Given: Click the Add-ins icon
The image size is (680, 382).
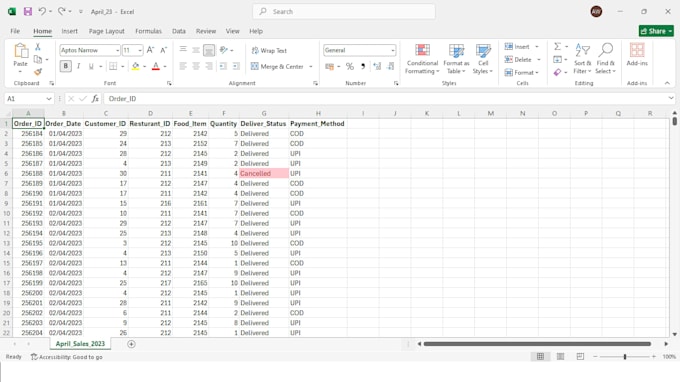Looking at the screenshot, I should click(x=637, y=55).
